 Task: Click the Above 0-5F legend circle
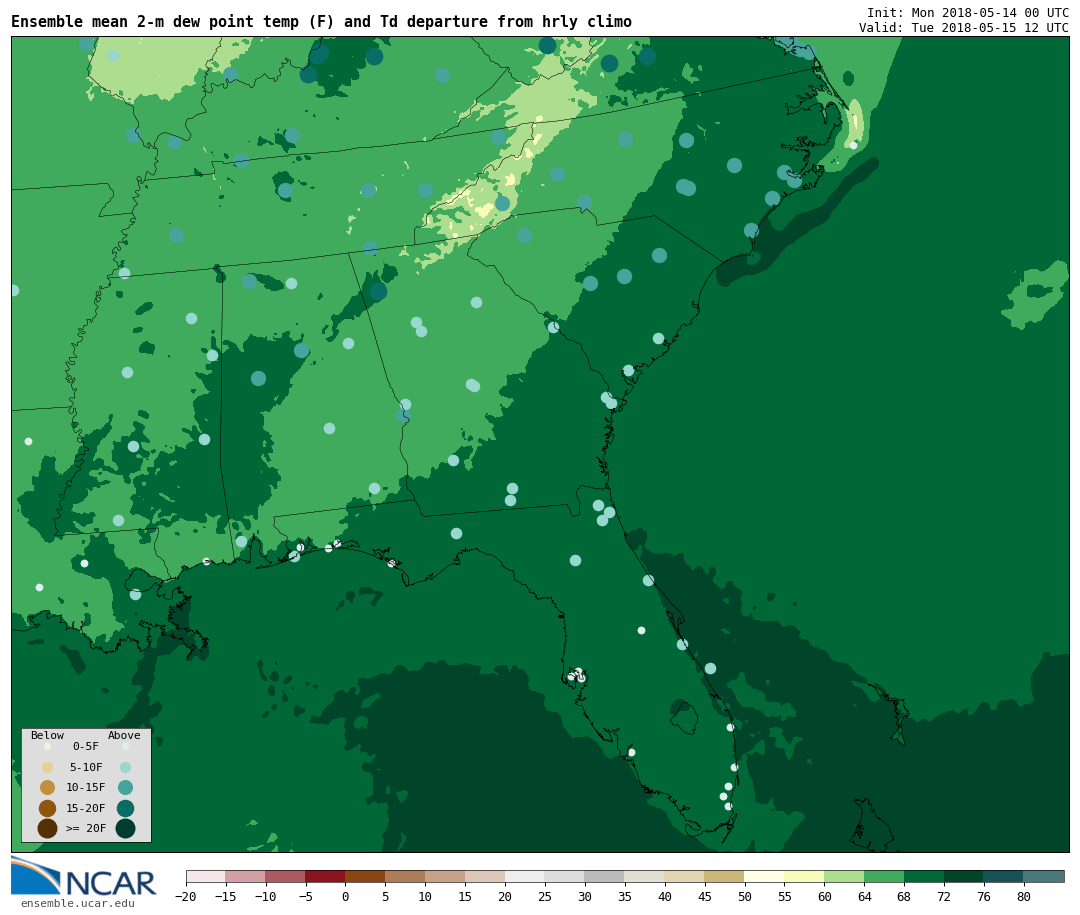[x=125, y=746]
